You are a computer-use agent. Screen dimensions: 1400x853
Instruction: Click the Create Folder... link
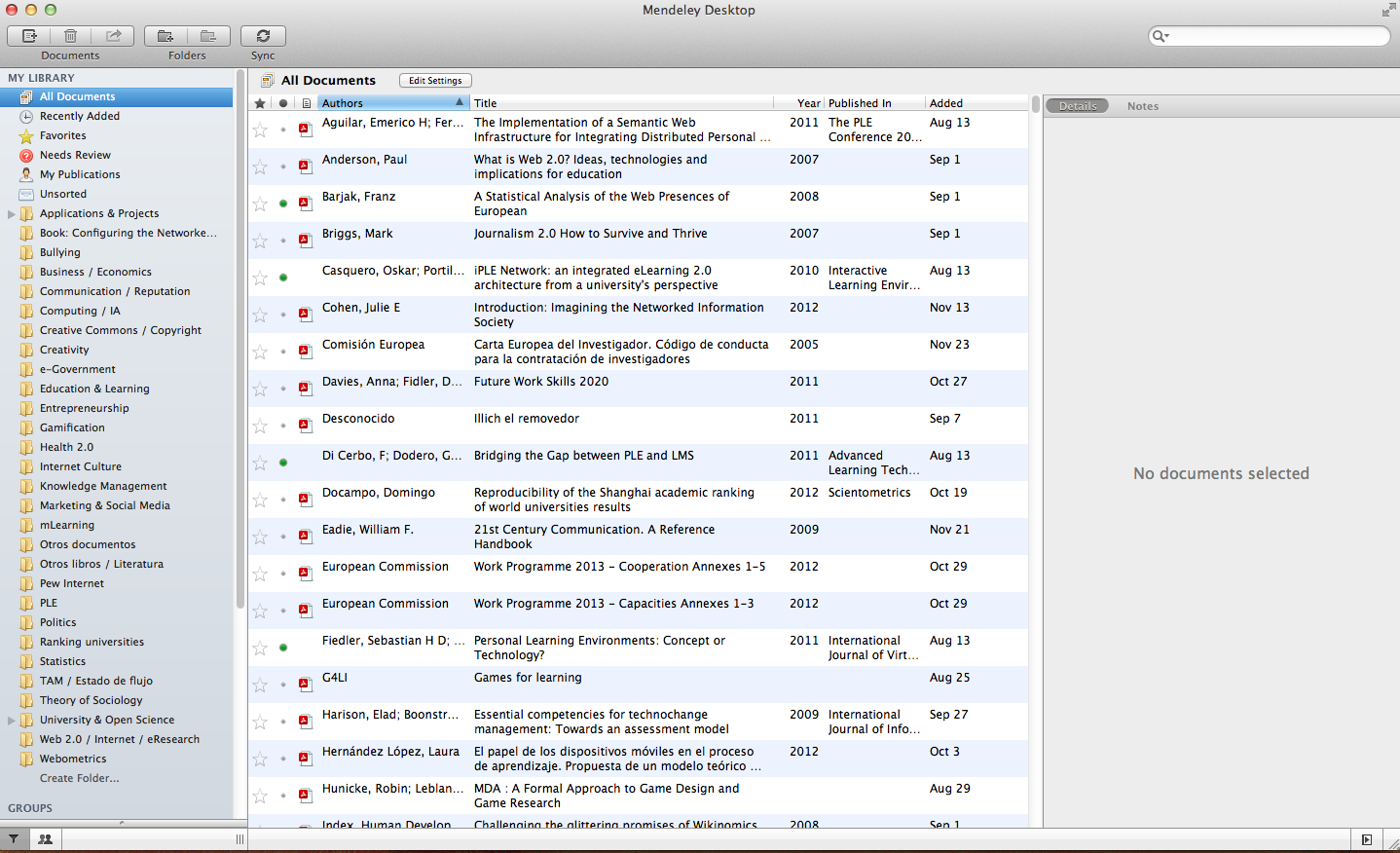coord(80,778)
